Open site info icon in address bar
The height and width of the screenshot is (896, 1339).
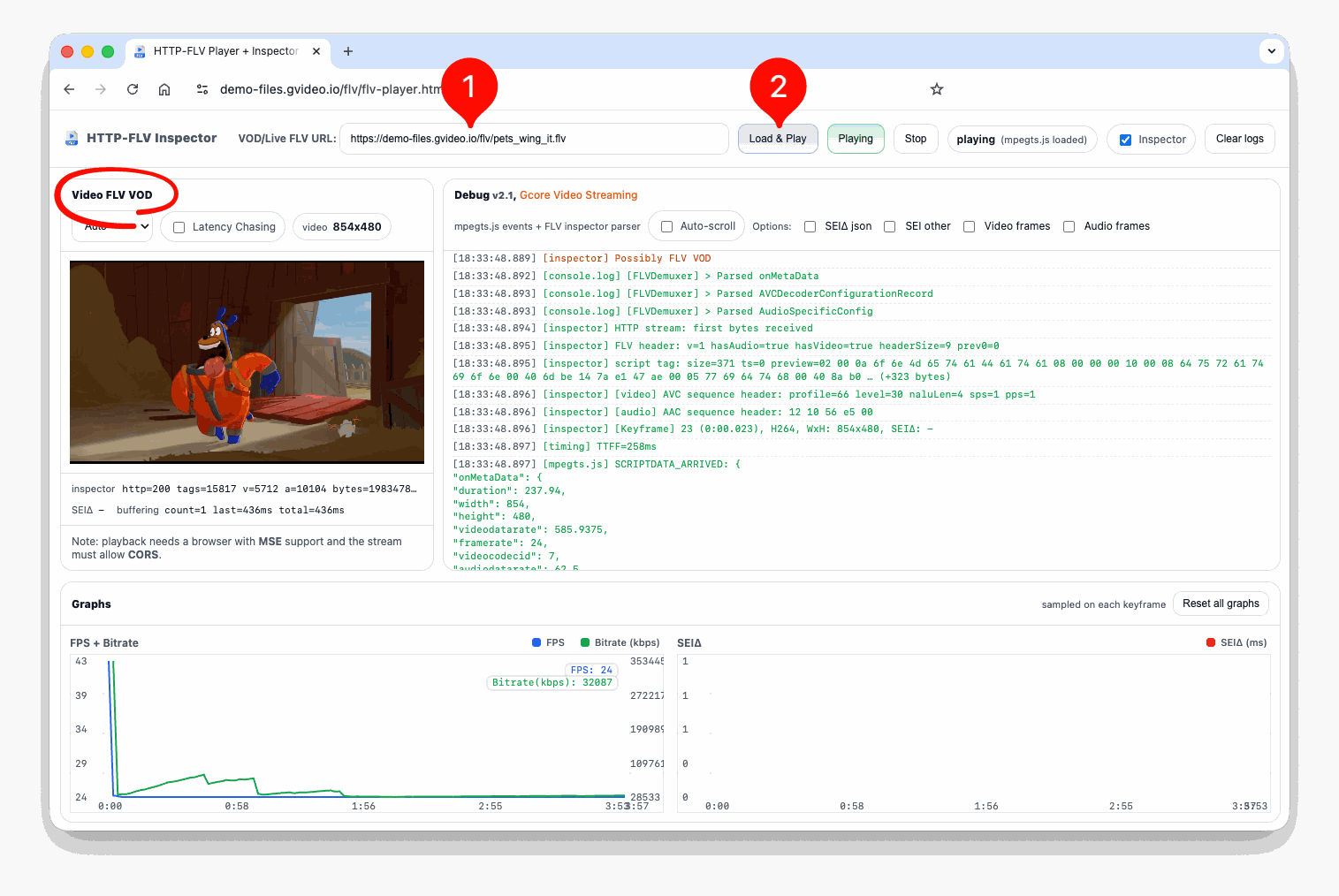point(202,89)
